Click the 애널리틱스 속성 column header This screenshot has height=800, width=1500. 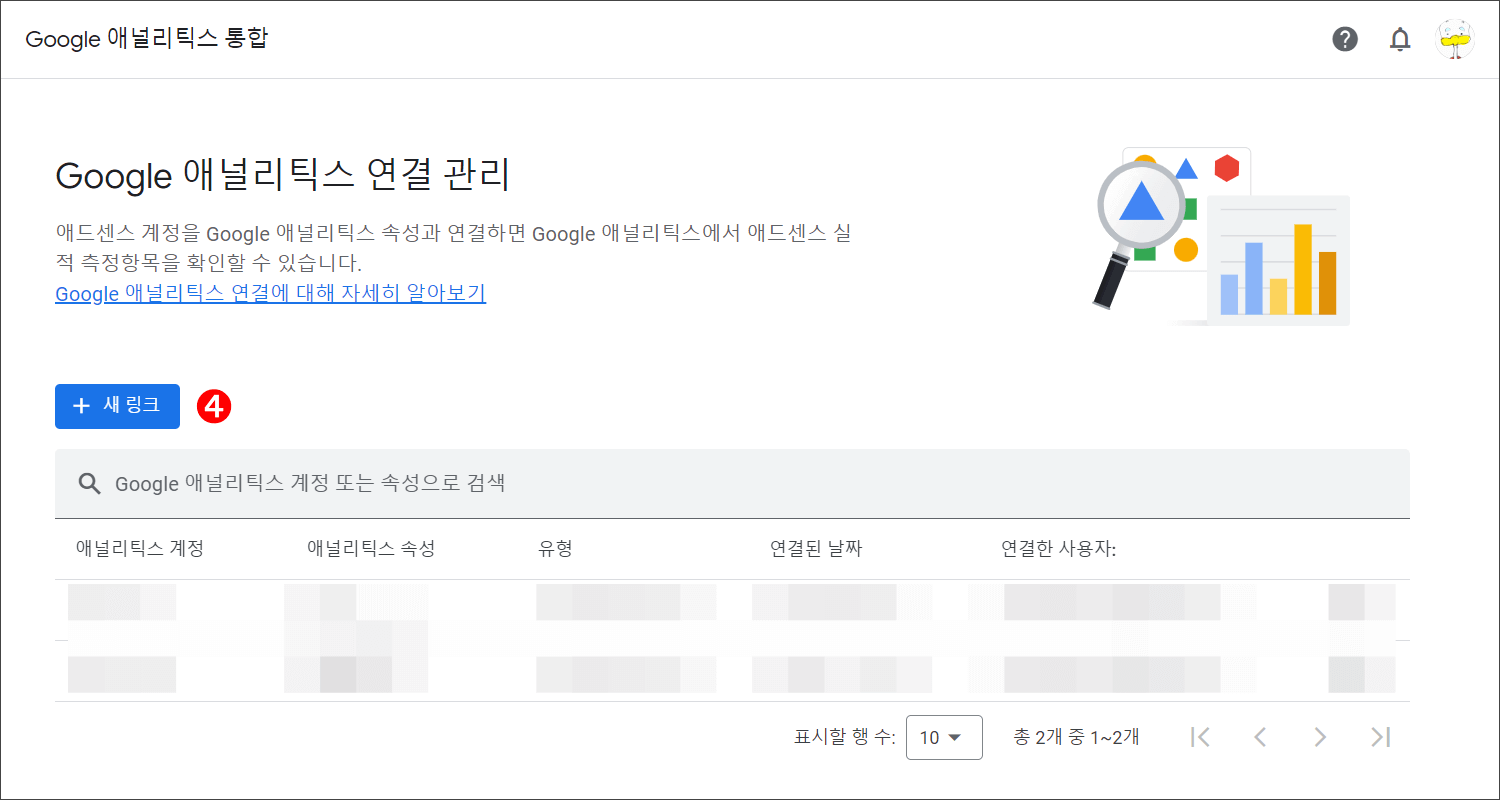(x=371, y=549)
